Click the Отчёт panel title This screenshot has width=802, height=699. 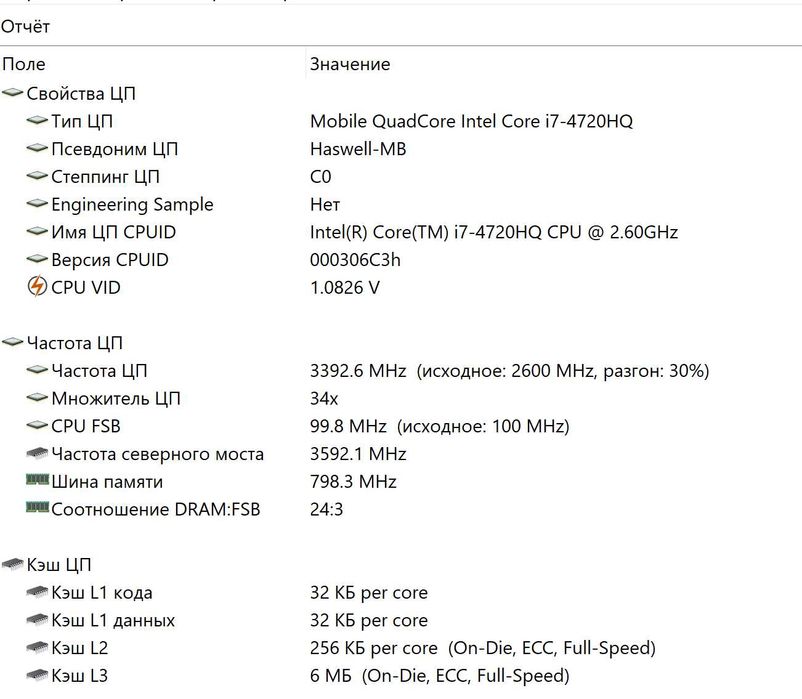[25, 27]
